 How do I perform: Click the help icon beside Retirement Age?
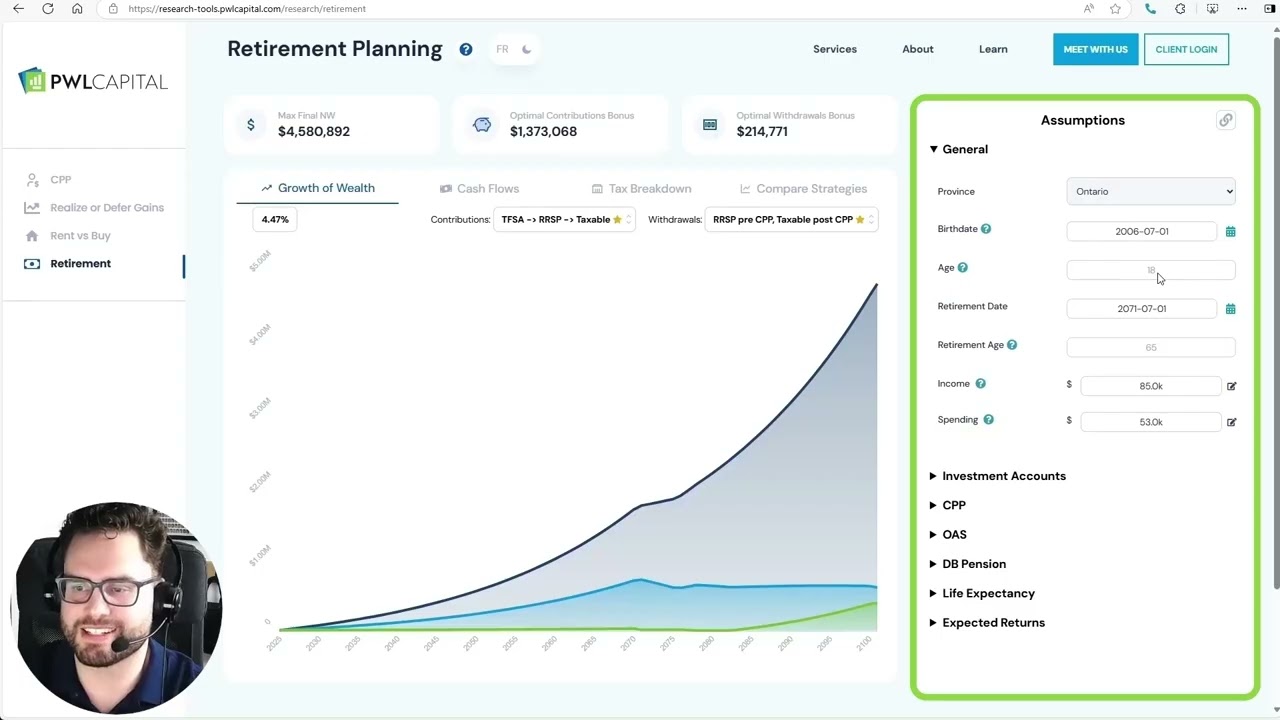(1012, 345)
